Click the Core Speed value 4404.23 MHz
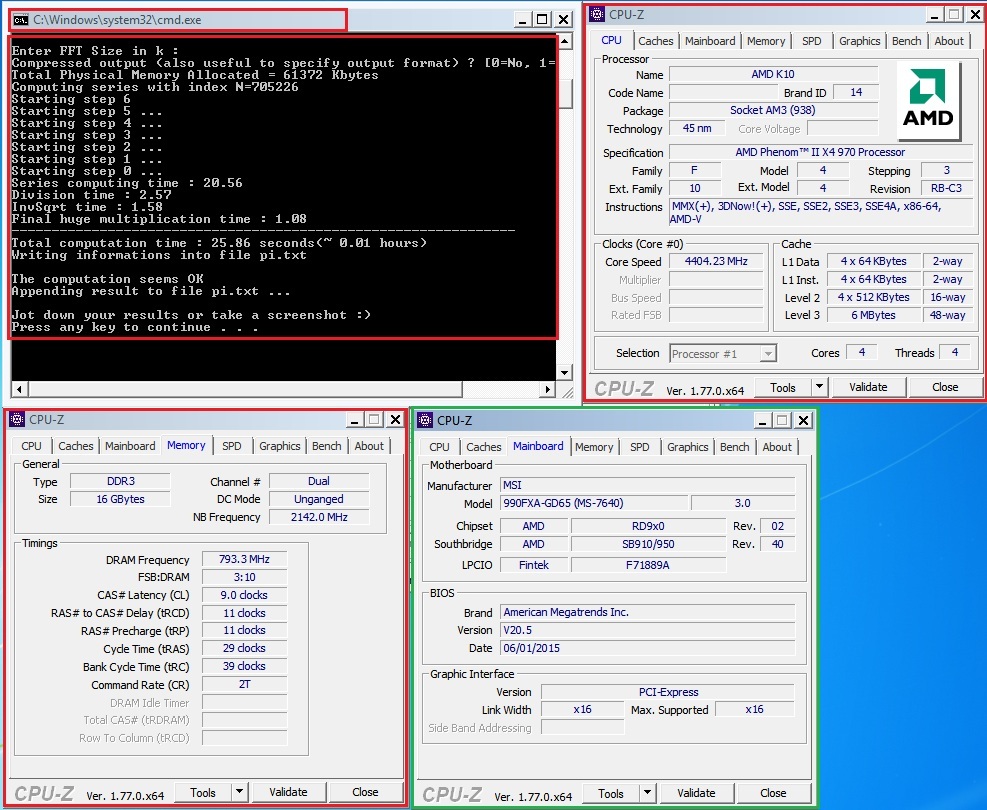 tap(716, 261)
